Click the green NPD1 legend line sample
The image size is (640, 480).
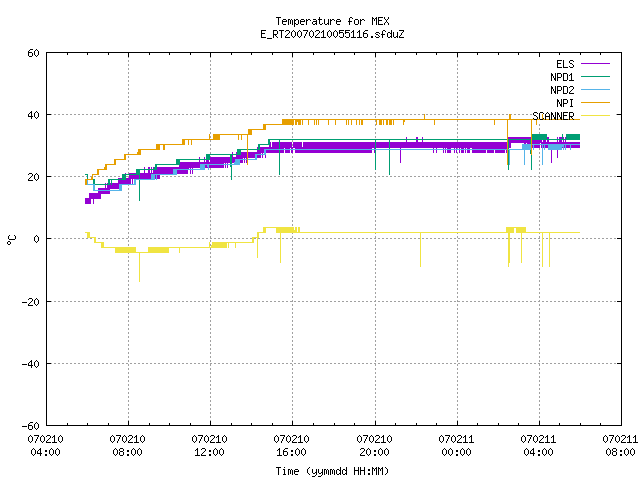pos(595,77)
